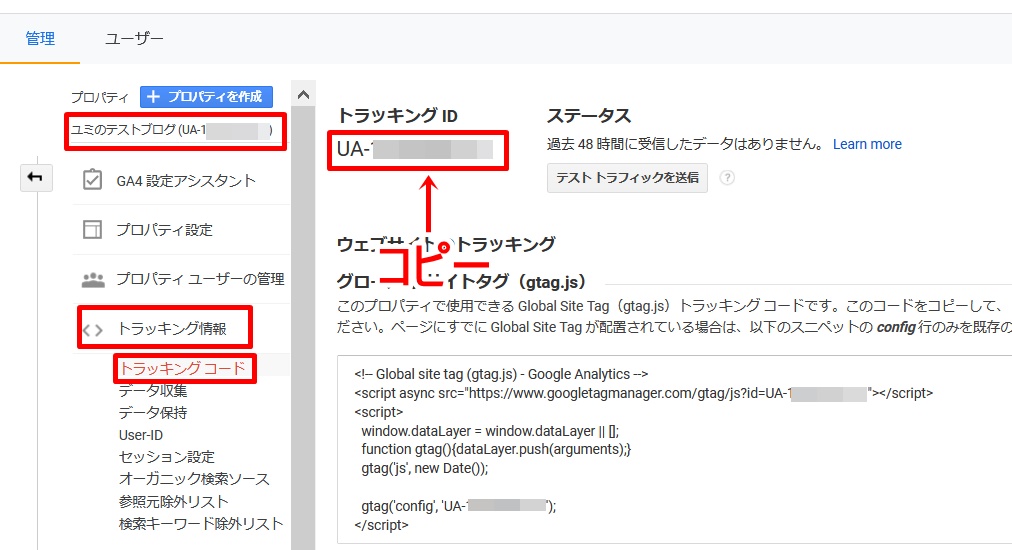The height and width of the screenshot is (550, 1012).
Task: Click the プロパティを作成 button
Action: point(207,97)
